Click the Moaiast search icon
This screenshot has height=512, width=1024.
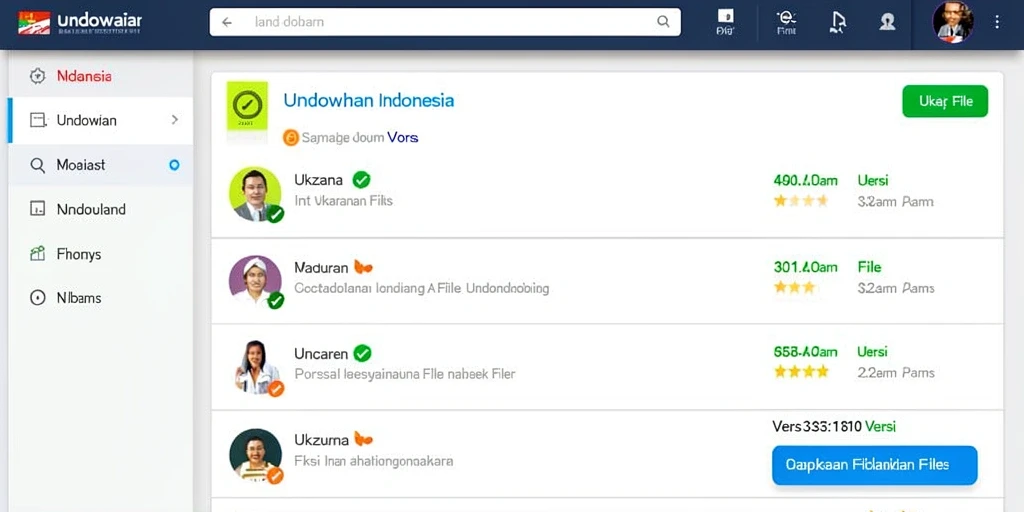click(x=38, y=165)
